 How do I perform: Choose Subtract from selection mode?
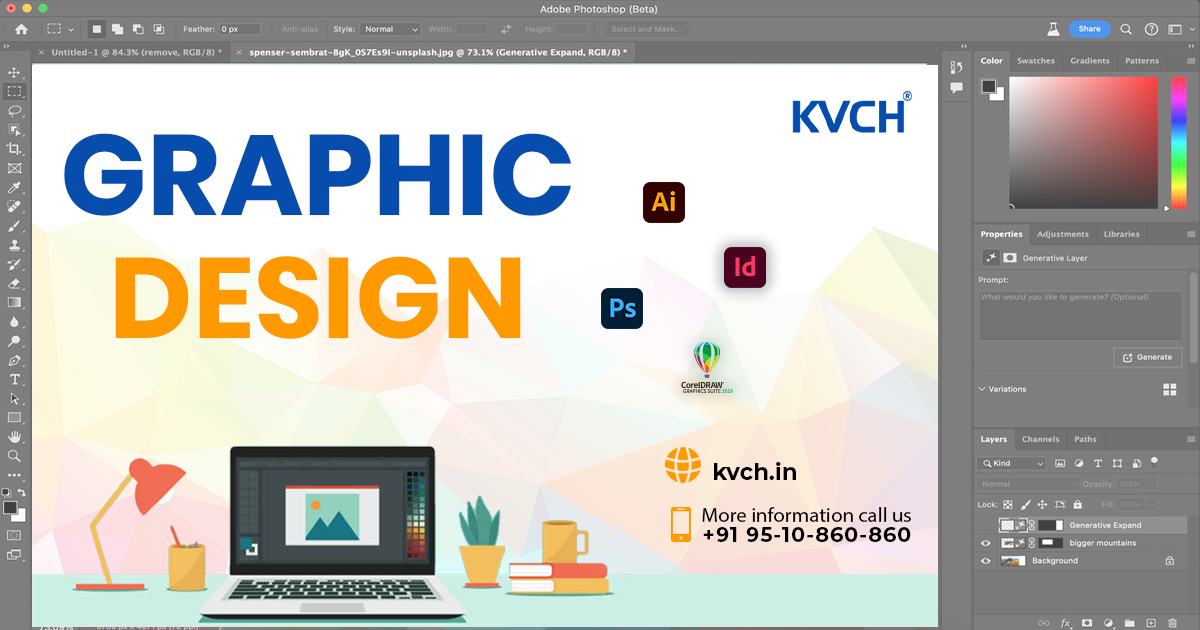pyautogui.click(x=138, y=29)
